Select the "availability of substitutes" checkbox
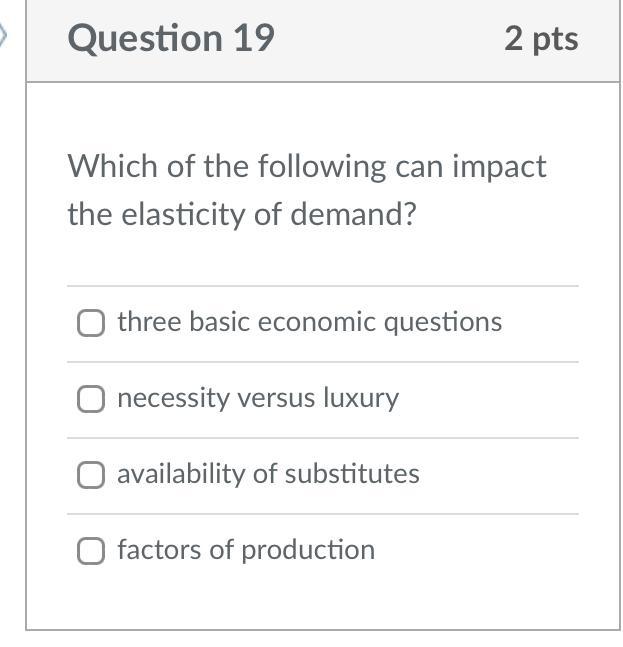The width and height of the screenshot is (623, 647). tap(91, 475)
